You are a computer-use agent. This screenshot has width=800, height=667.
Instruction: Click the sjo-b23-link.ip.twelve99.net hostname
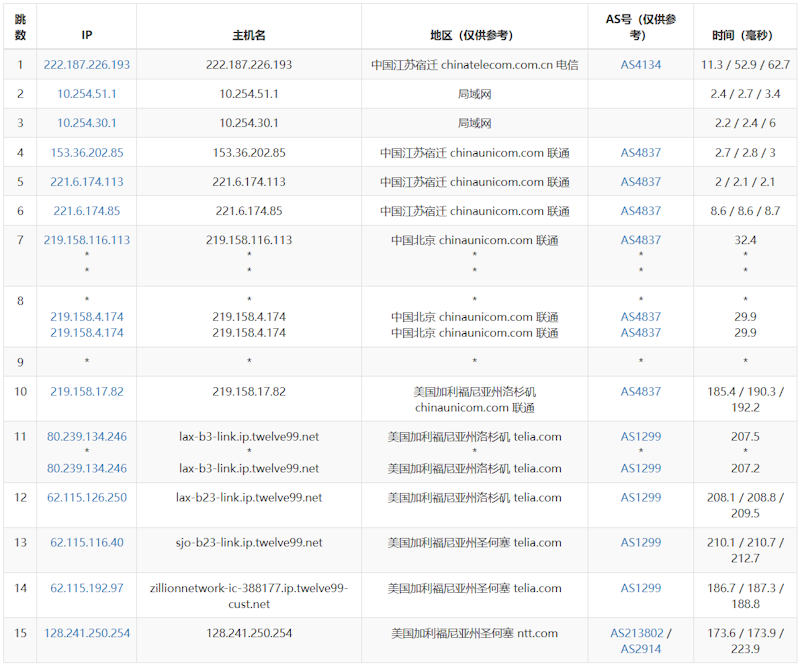pos(249,542)
